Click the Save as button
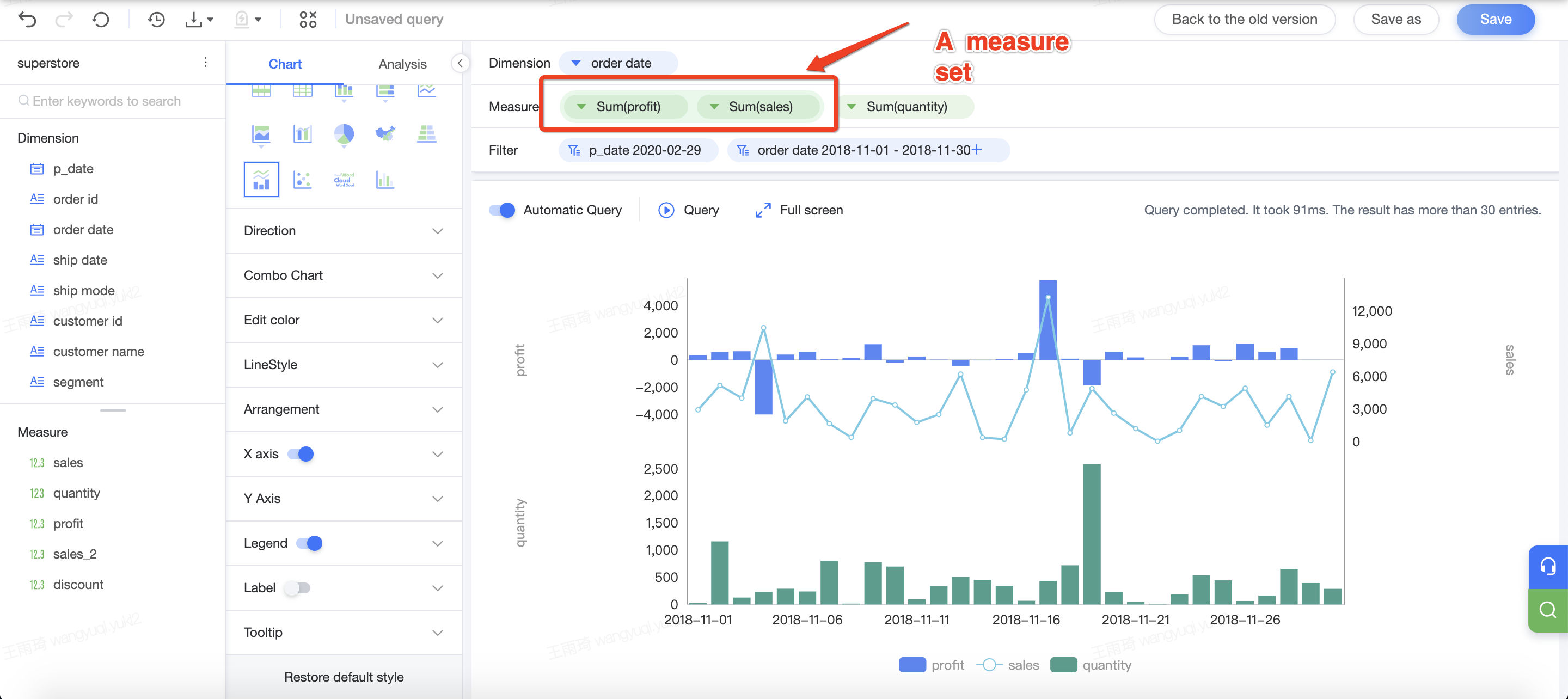This screenshot has height=699, width=1568. click(1396, 20)
